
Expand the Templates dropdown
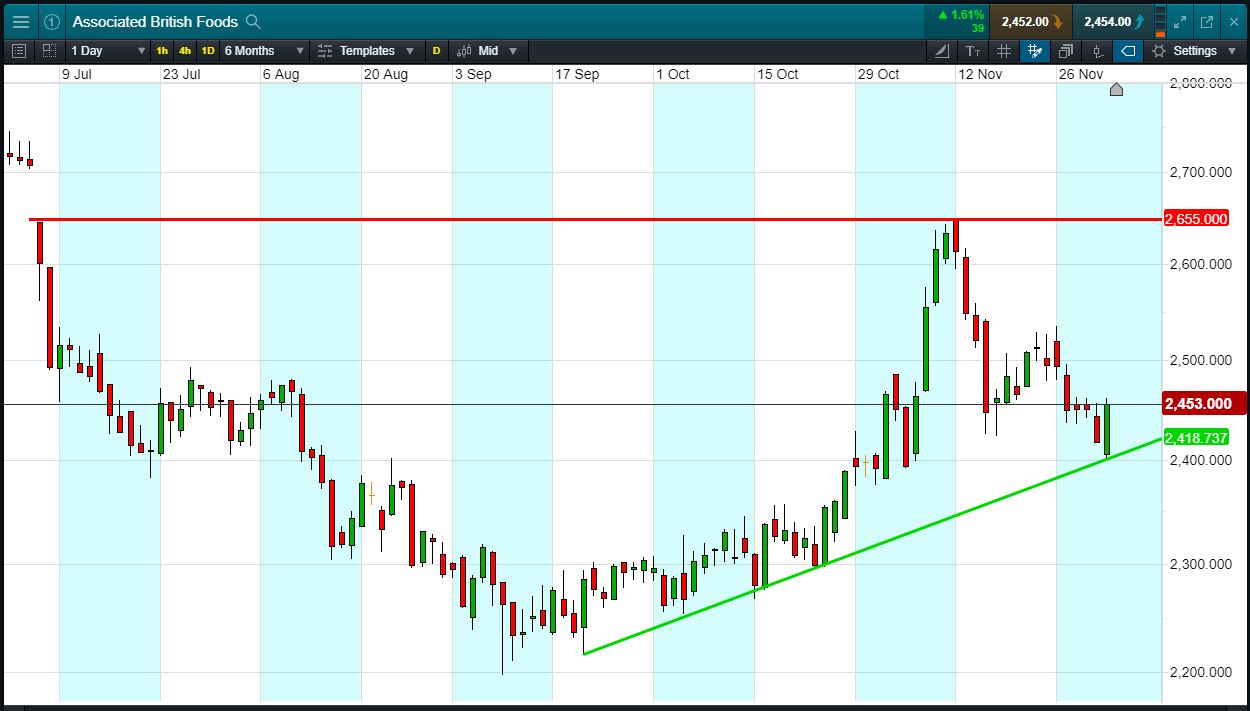[410, 50]
